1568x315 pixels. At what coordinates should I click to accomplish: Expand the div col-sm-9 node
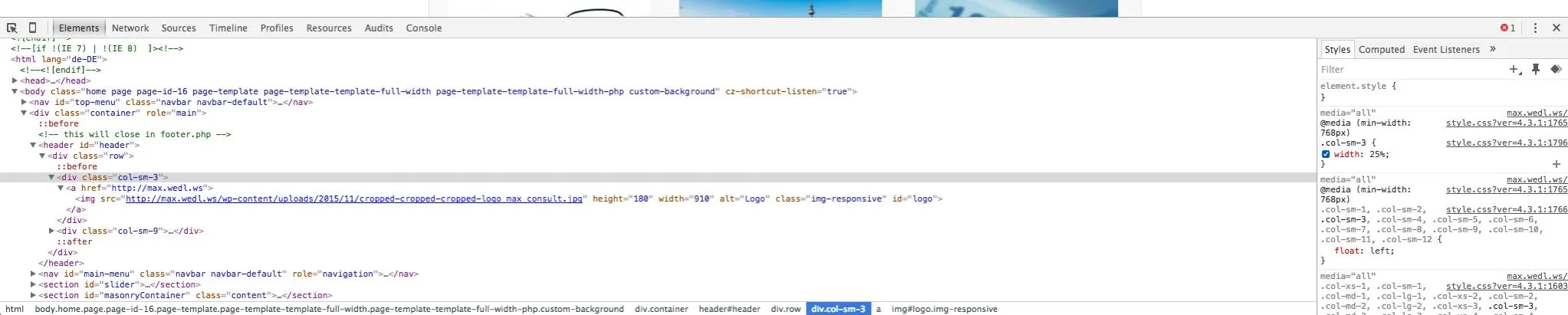point(51,231)
